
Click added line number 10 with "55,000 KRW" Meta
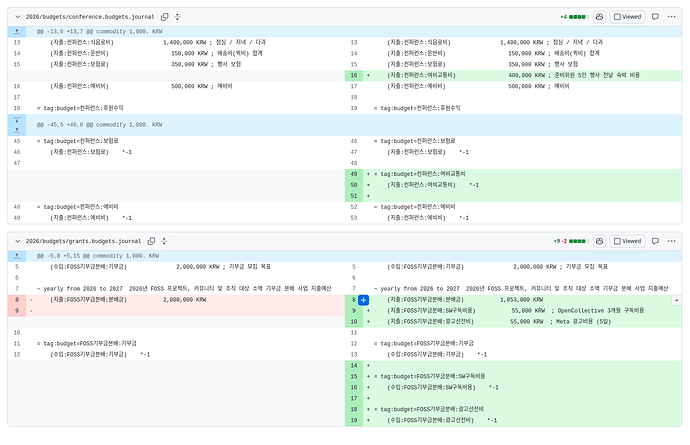[354, 322]
